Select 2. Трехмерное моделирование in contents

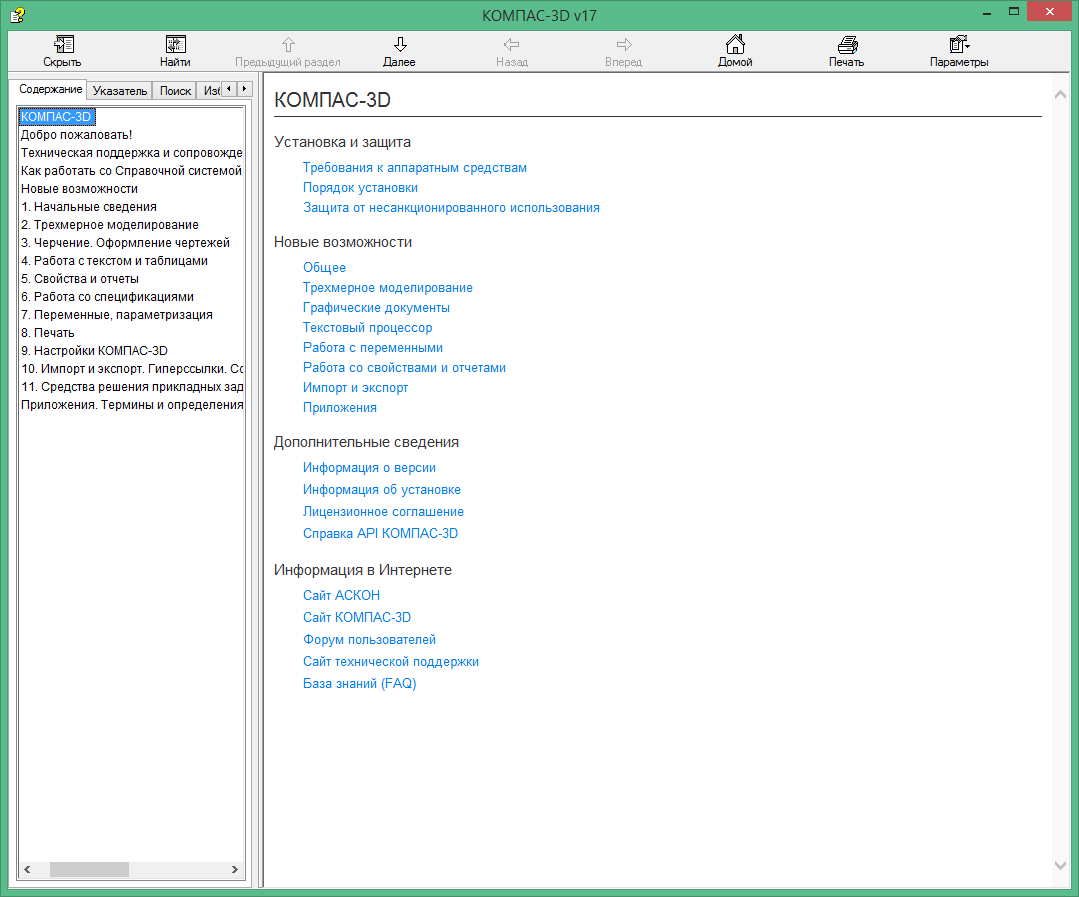point(109,224)
